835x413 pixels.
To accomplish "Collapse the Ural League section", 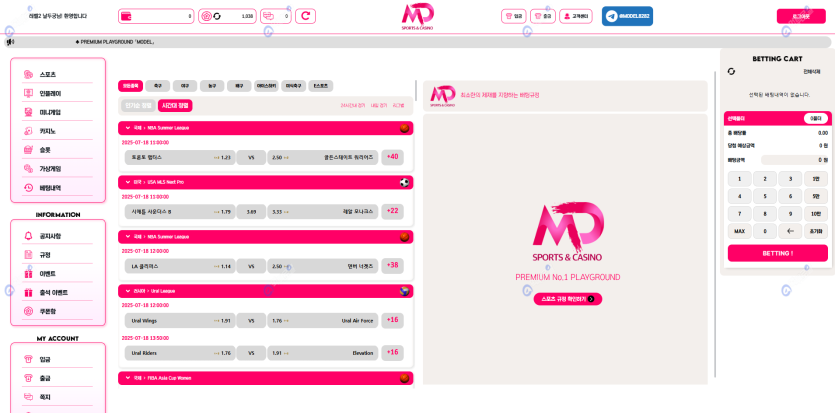I will click(x=126, y=291).
